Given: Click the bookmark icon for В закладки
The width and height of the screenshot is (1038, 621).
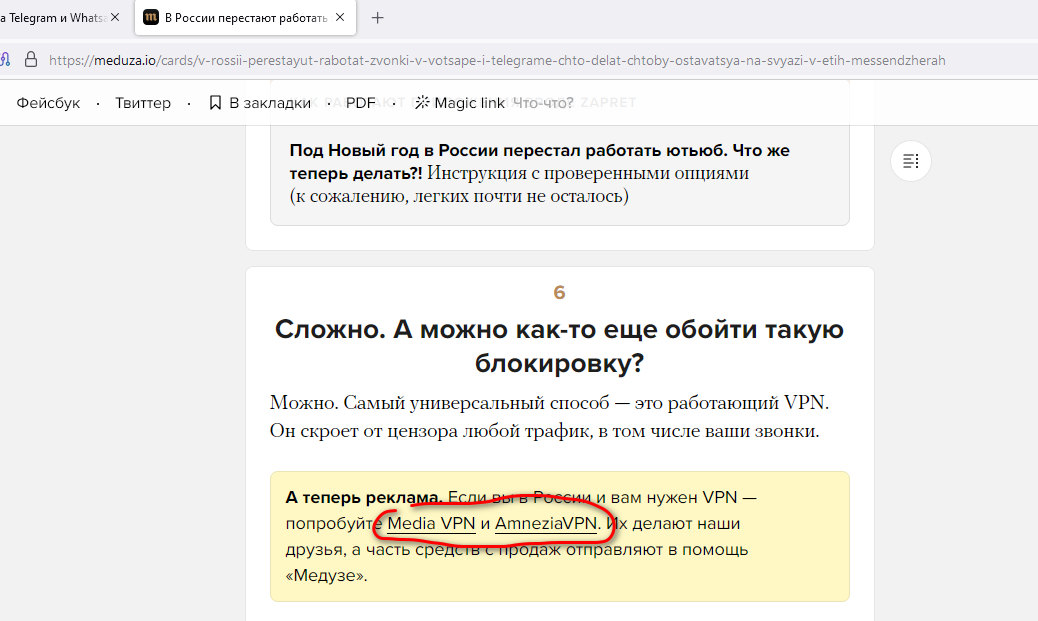Looking at the screenshot, I should (215, 103).
